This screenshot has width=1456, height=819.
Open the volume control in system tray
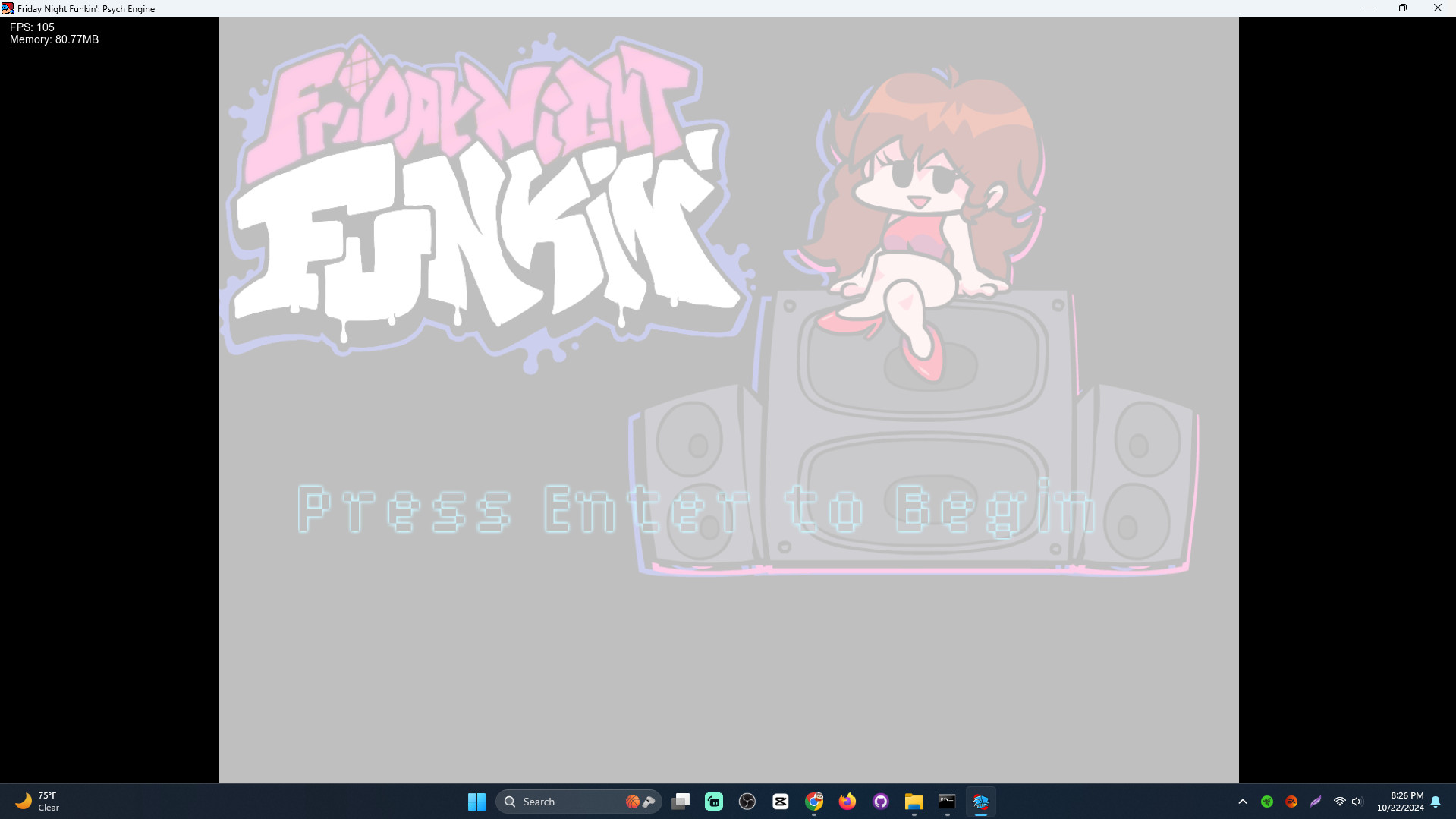1357,802
